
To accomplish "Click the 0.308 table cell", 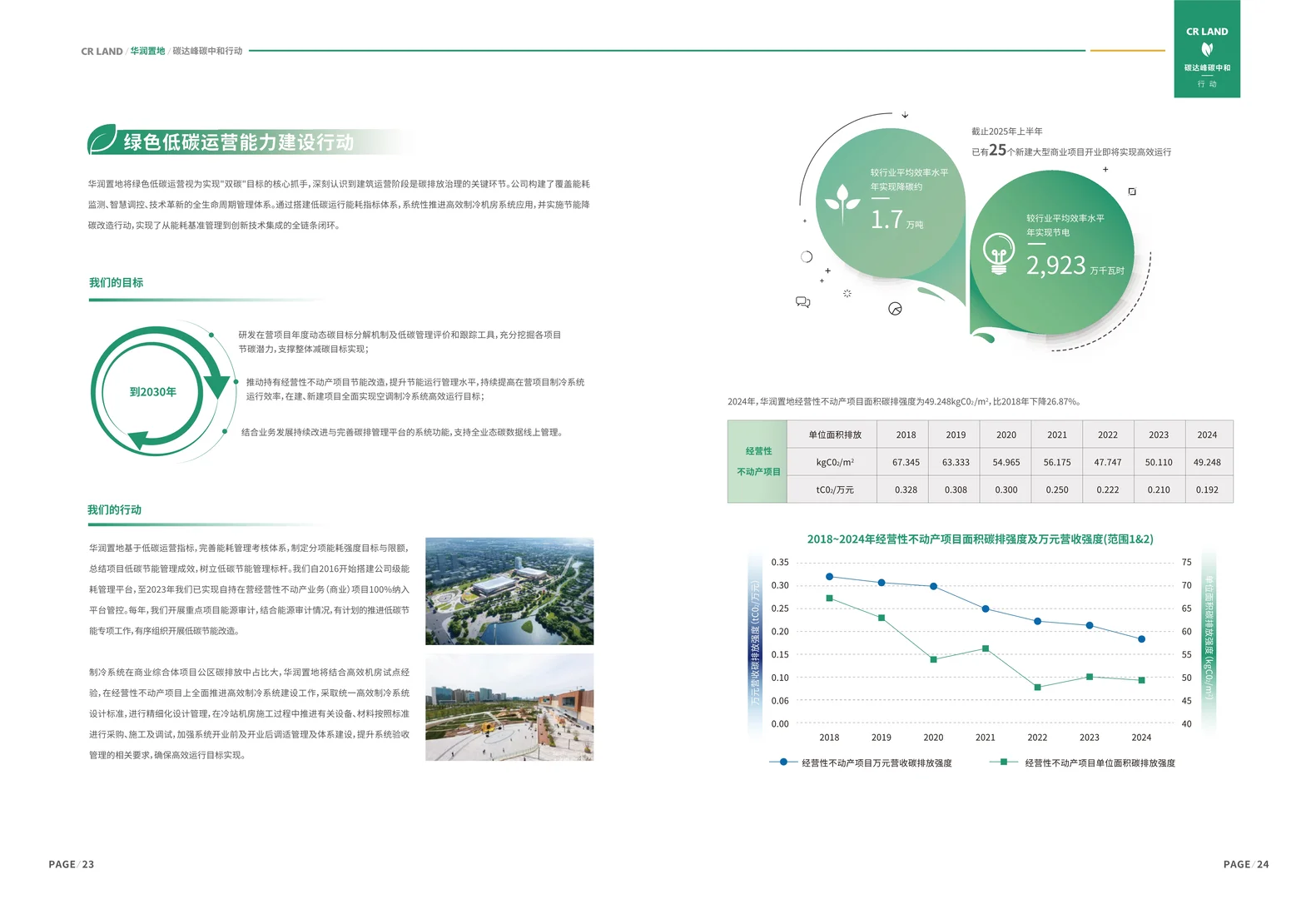I will pyautogui.click(x=956, y=489).
